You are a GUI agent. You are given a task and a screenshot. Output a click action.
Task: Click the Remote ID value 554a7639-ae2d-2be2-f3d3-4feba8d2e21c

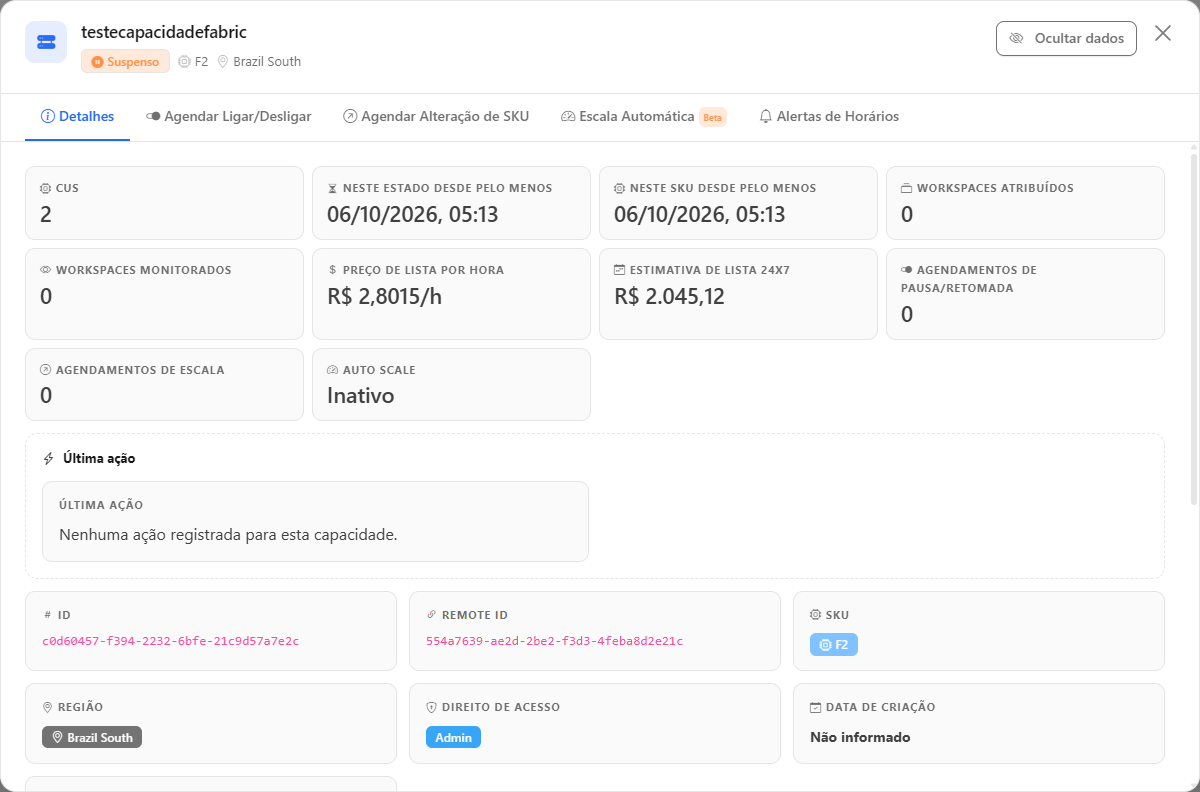tap(554, 641)
